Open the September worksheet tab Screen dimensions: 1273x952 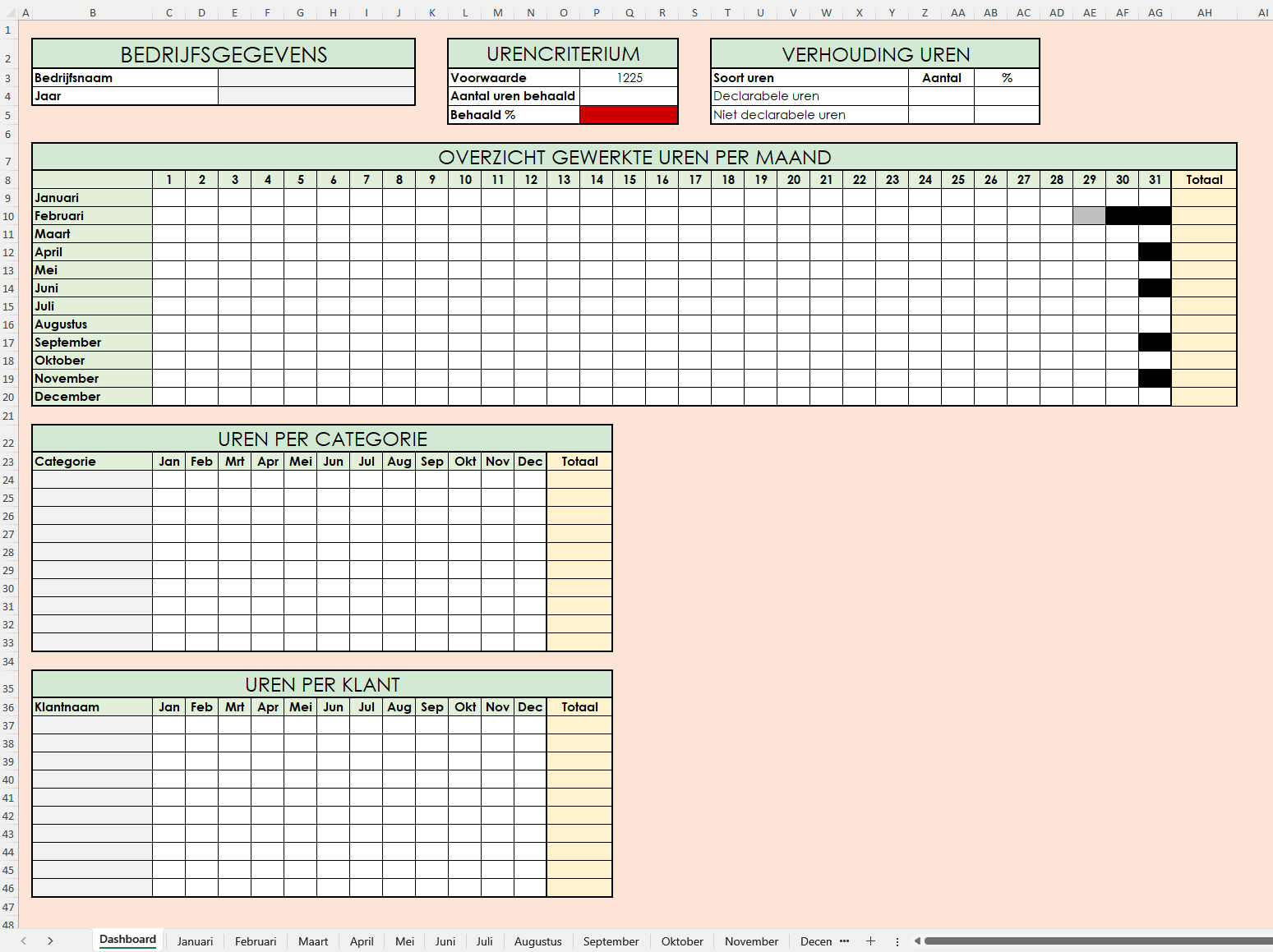pos(611,941)
